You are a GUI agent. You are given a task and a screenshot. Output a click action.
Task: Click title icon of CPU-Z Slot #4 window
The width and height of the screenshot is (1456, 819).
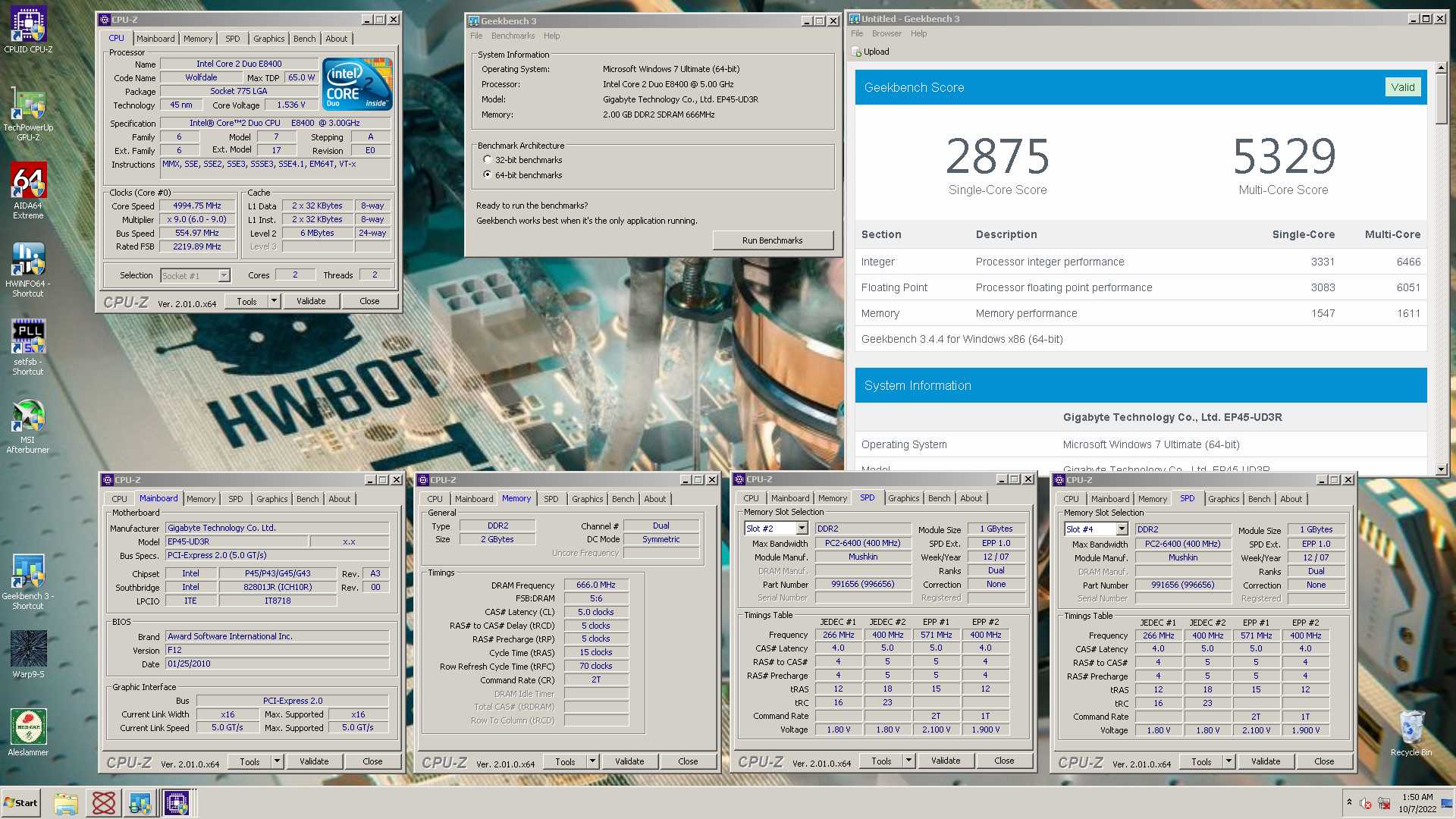coord(1059,480)
